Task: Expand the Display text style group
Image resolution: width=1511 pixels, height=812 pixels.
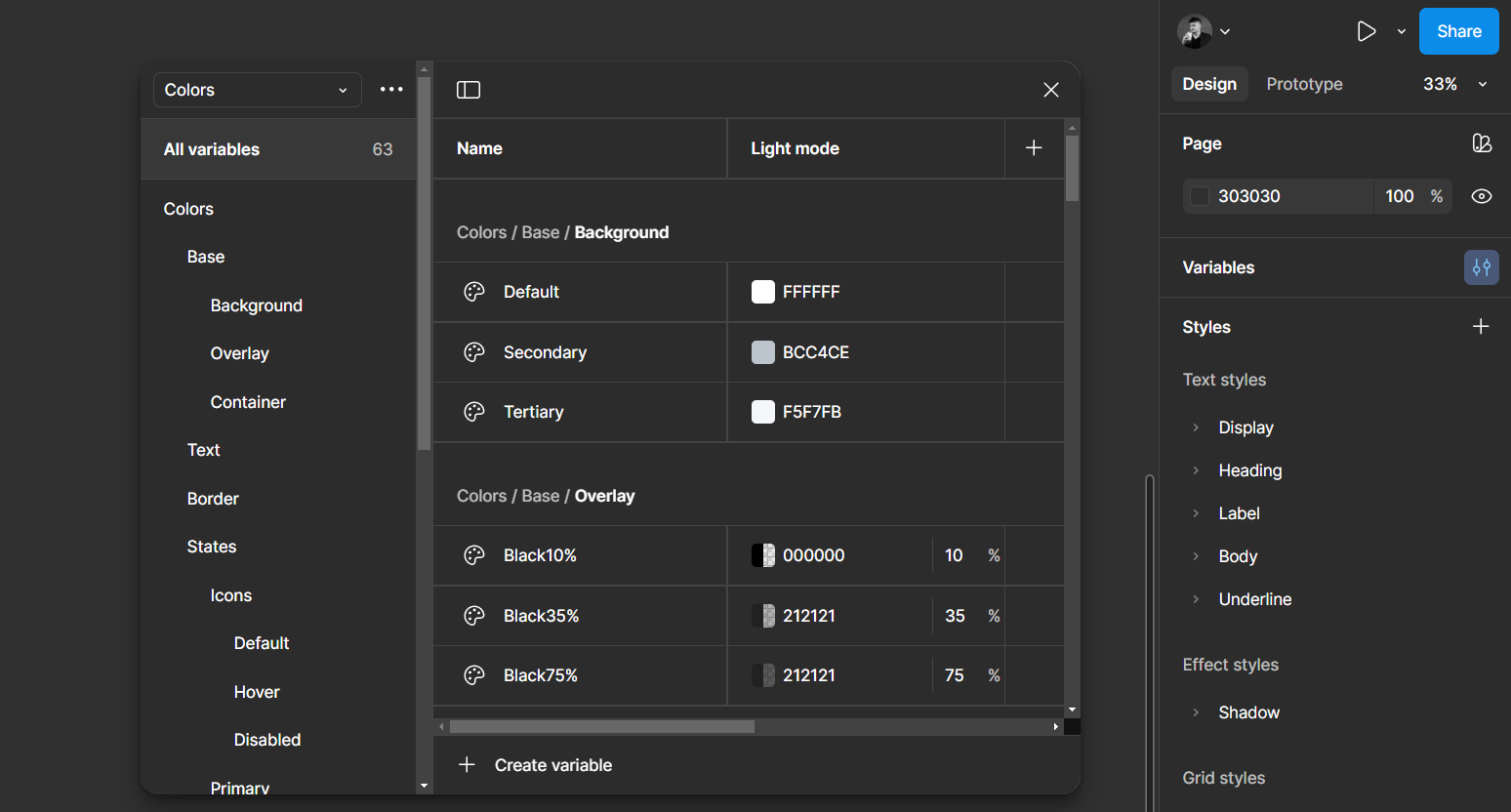Action: 1196,427
